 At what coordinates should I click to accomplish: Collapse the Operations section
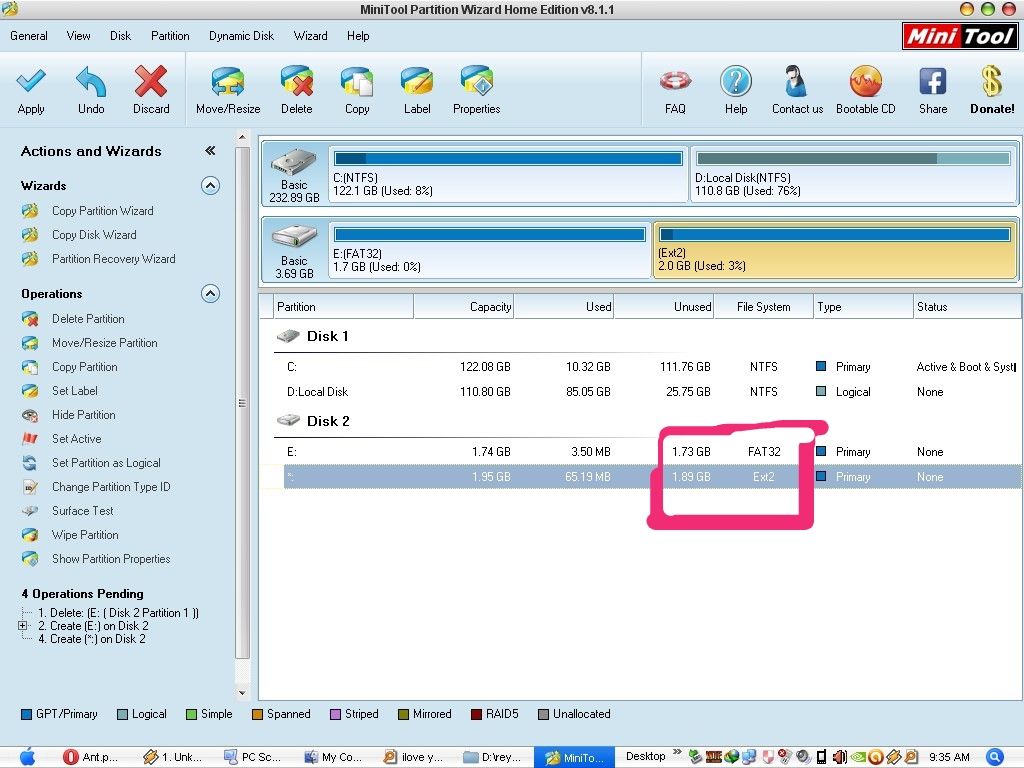210,294
